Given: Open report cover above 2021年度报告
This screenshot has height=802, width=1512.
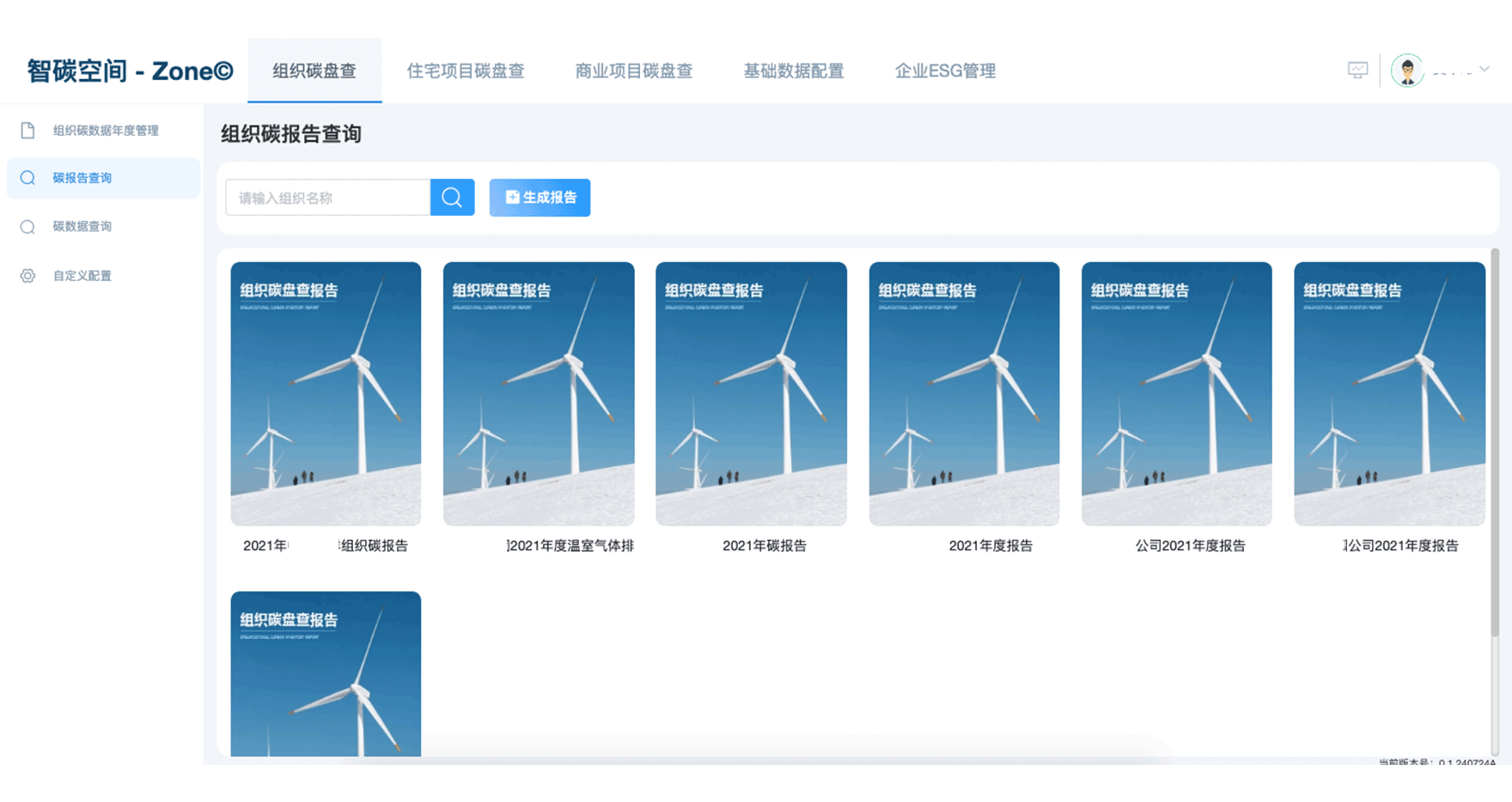Looking at the screenshot, I should (964, 394).
